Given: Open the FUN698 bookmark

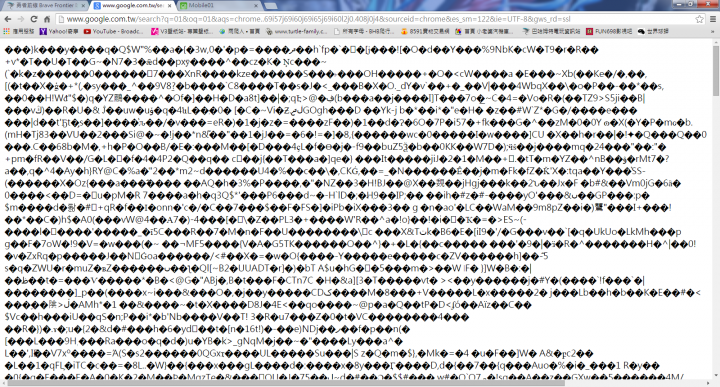Looking at the screenshot, I should [x=609, y=32].
